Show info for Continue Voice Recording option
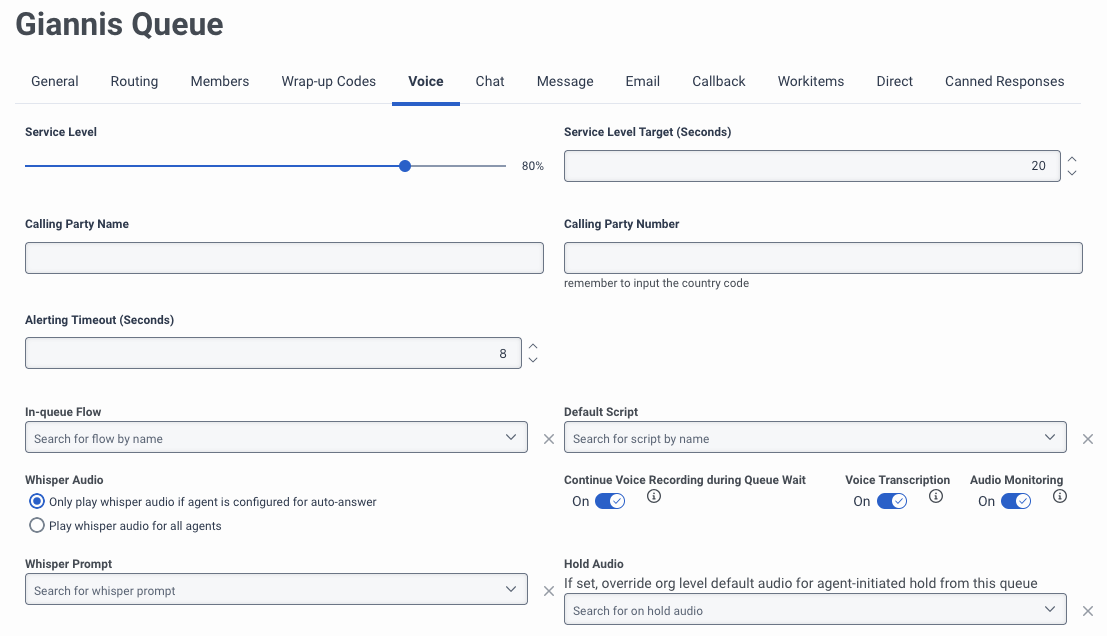 pyautogui.click(x=654, y=496)
